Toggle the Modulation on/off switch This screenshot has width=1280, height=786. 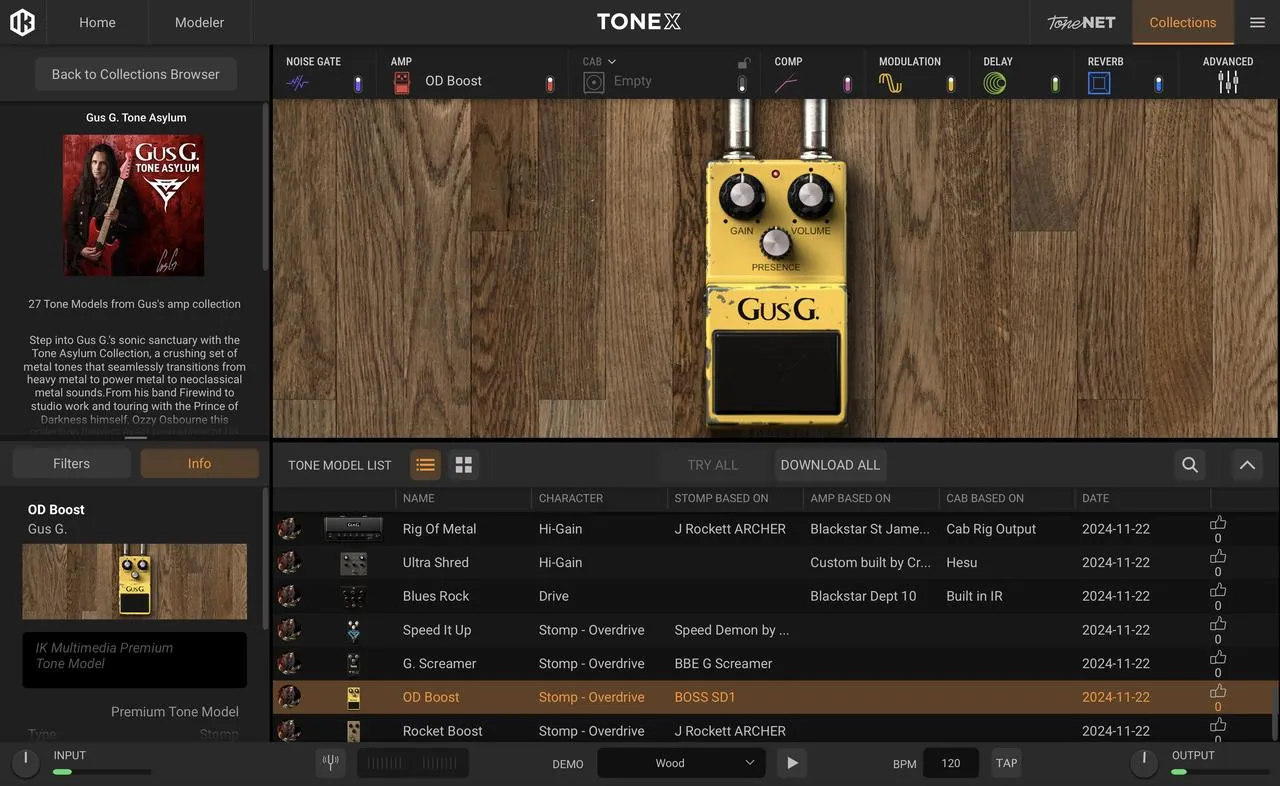pos(951,84)
